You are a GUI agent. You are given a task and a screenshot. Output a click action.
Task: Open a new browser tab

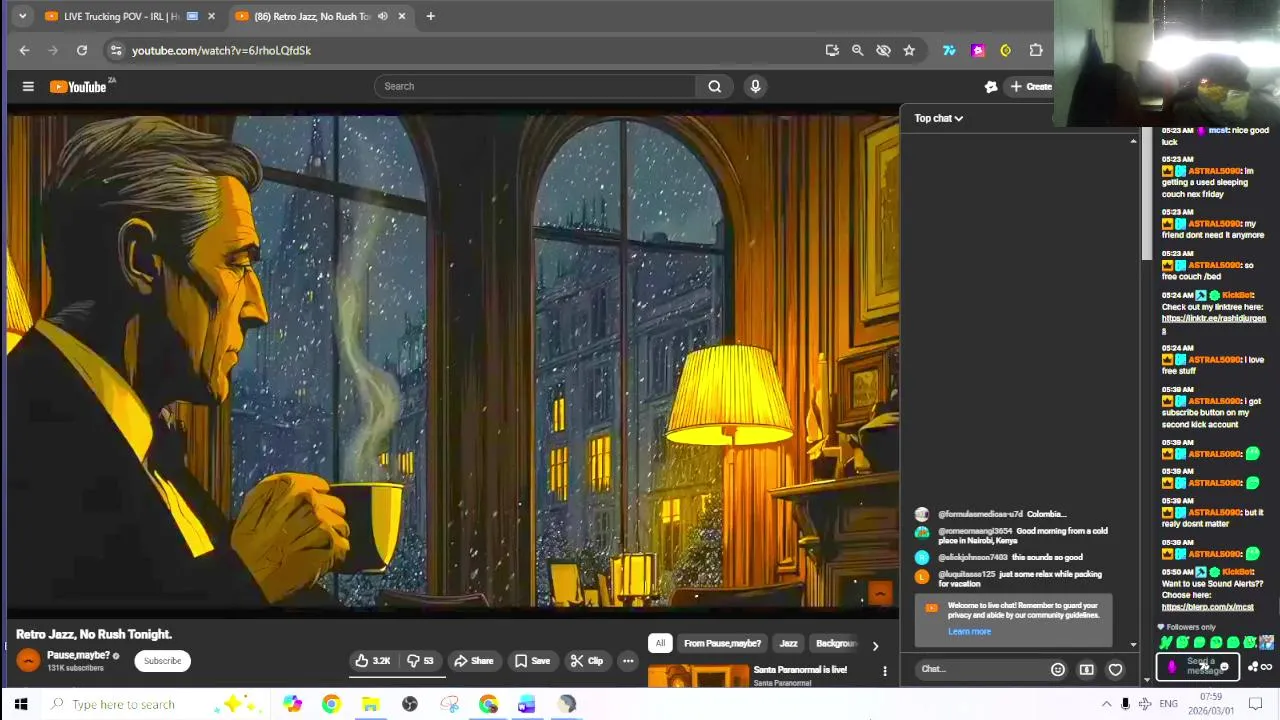tap(430, 16)
